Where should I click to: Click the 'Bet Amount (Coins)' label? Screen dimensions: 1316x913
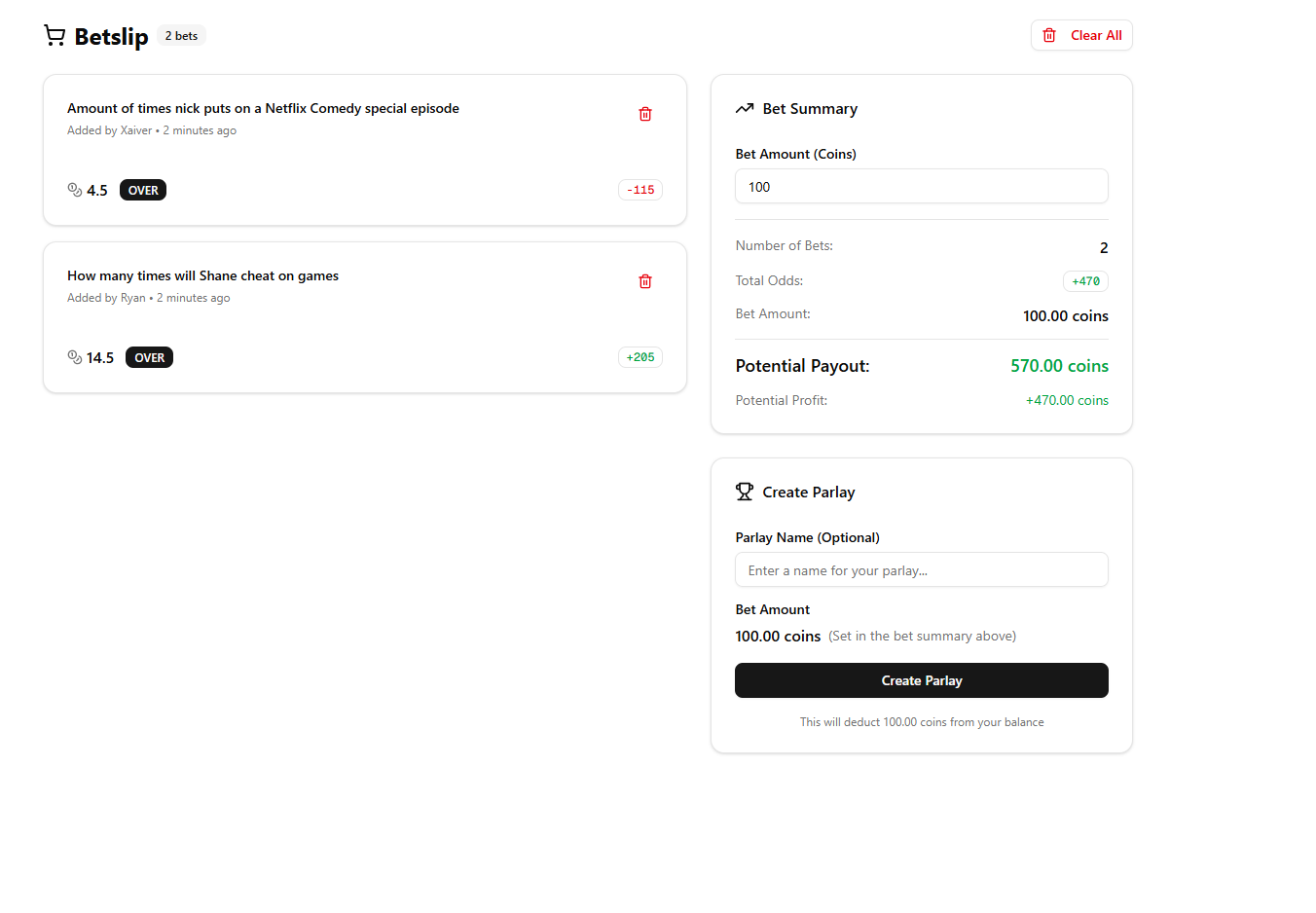click(x=795, y=154)
